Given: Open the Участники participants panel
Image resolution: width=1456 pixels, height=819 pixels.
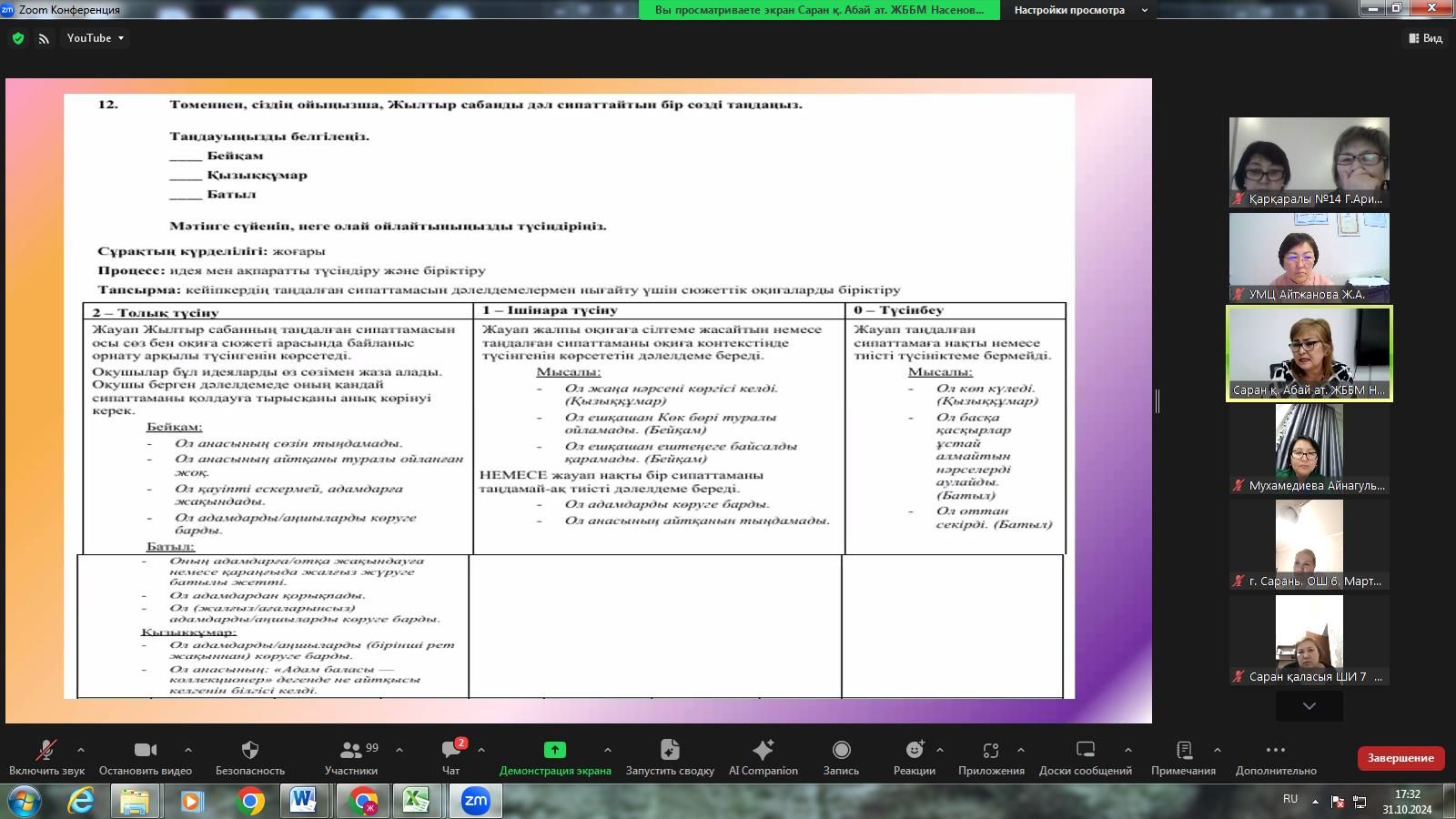Looking at the screenshot, I should coord(350,750).
